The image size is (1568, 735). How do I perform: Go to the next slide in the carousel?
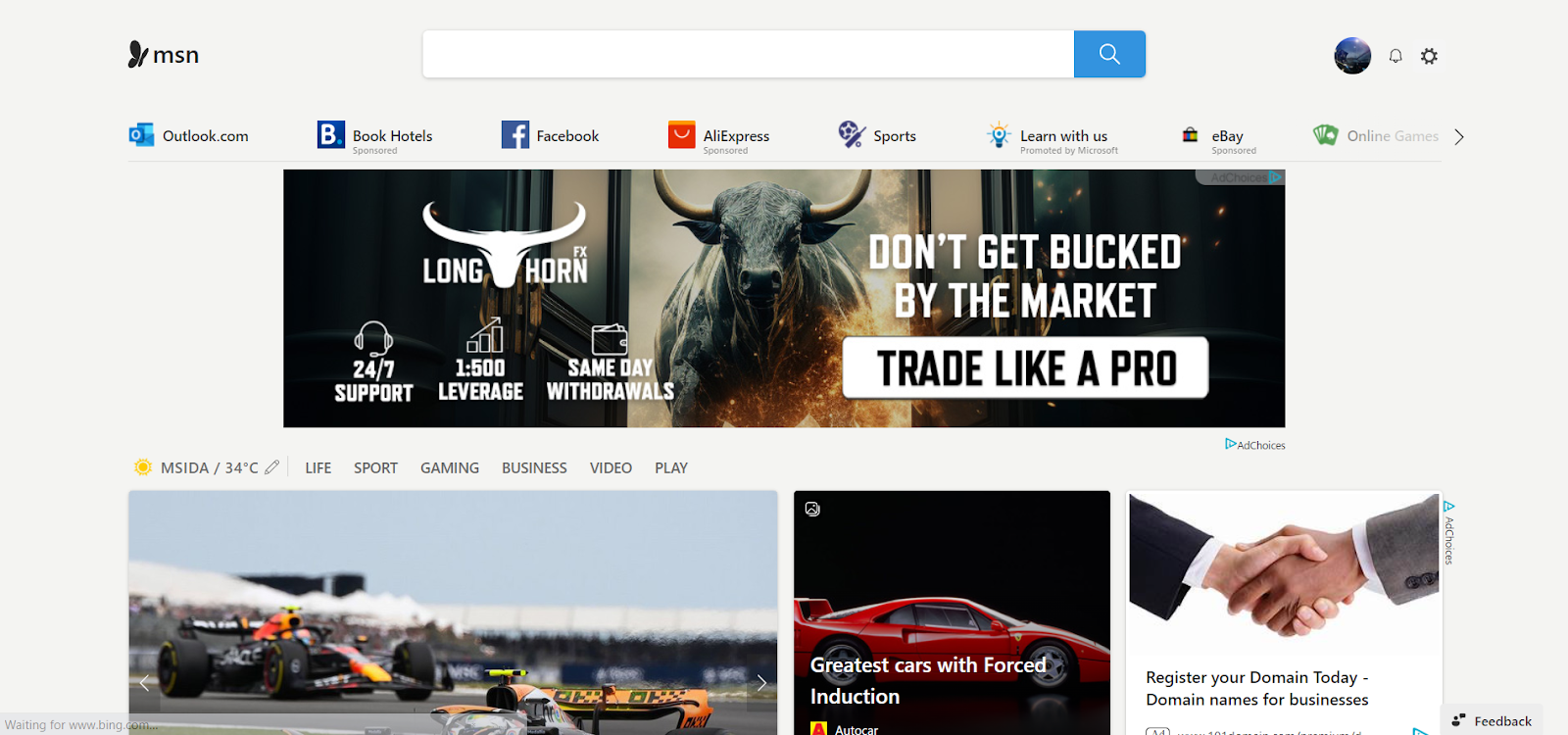coord(761,682)
